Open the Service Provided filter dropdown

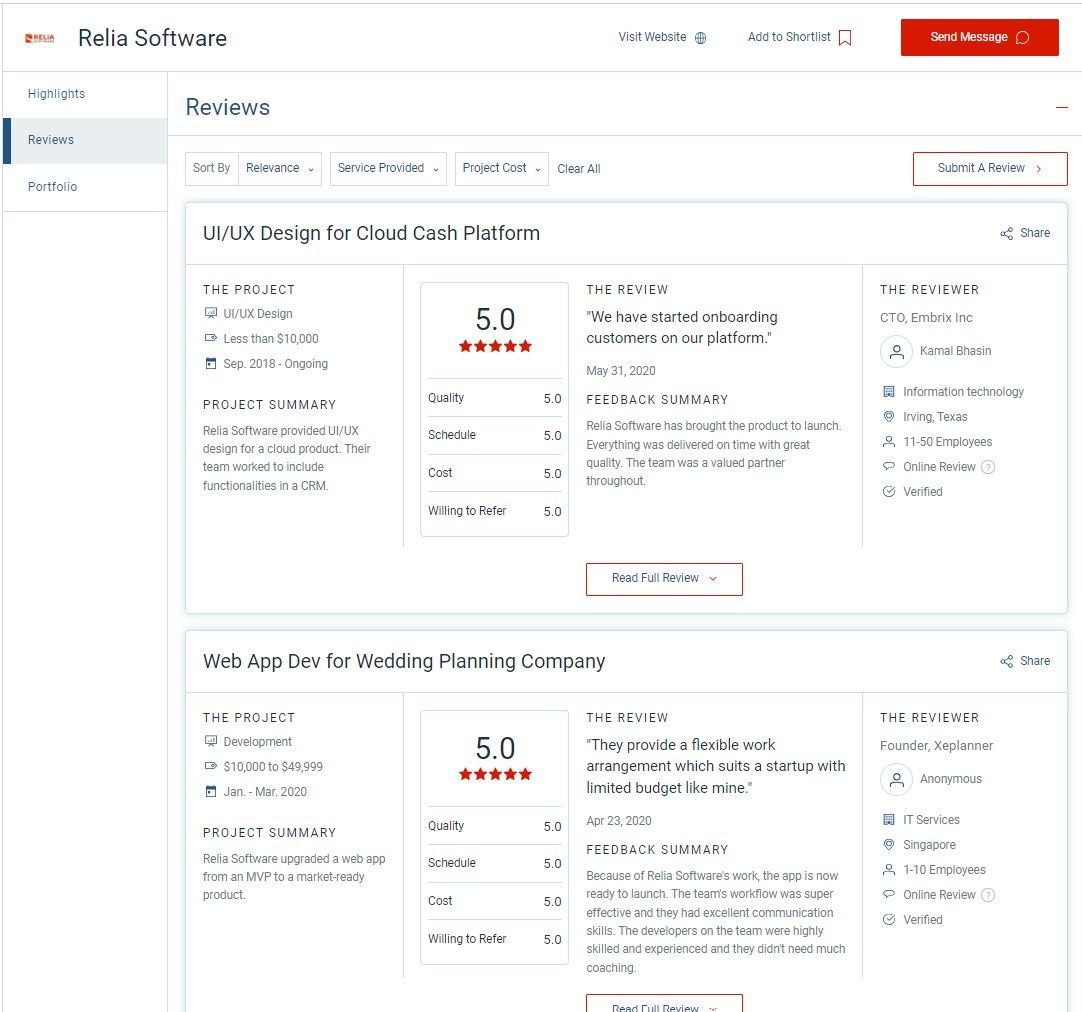point(388,169)
